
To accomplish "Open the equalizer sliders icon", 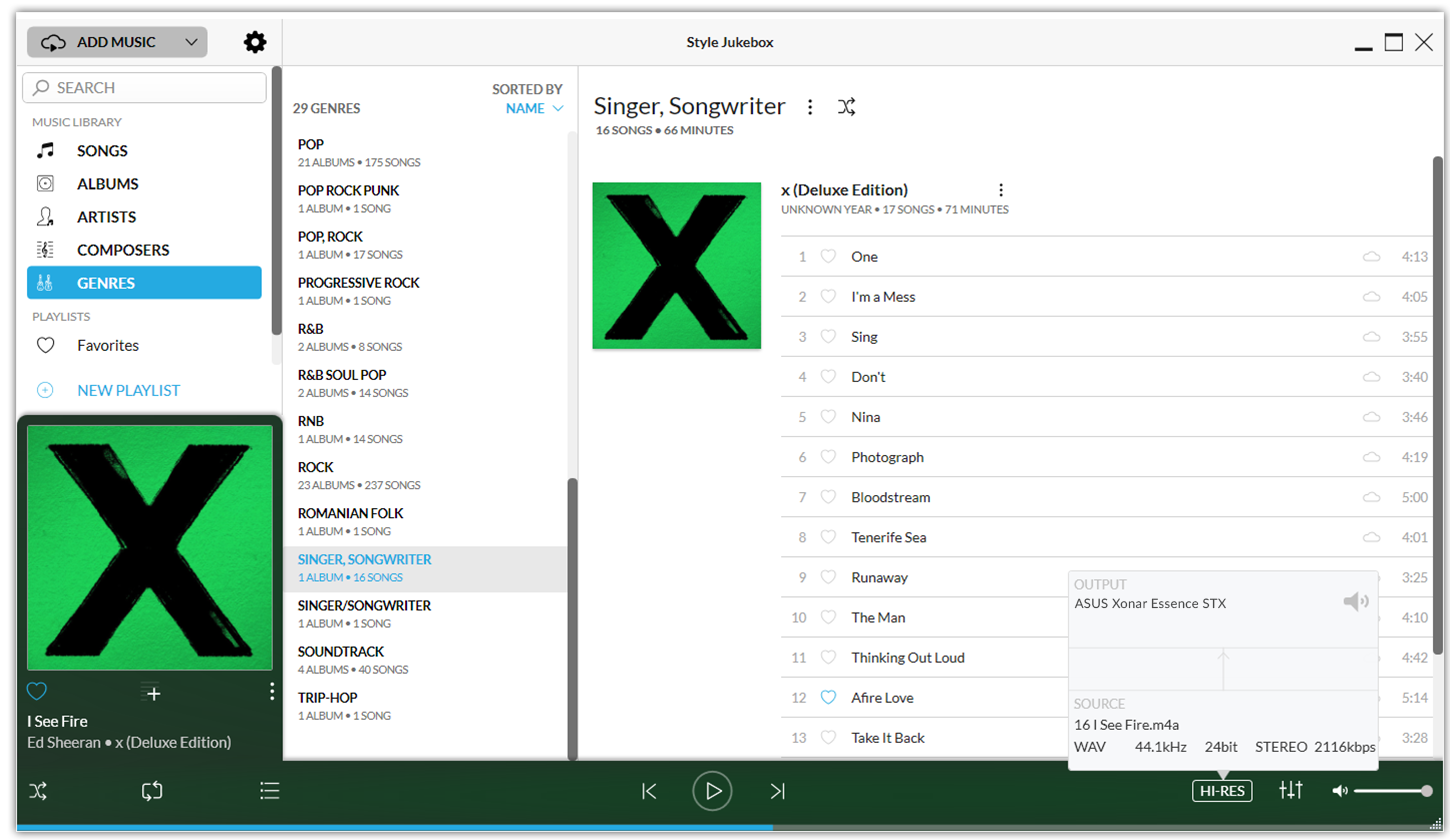I will click(1291, 791).
